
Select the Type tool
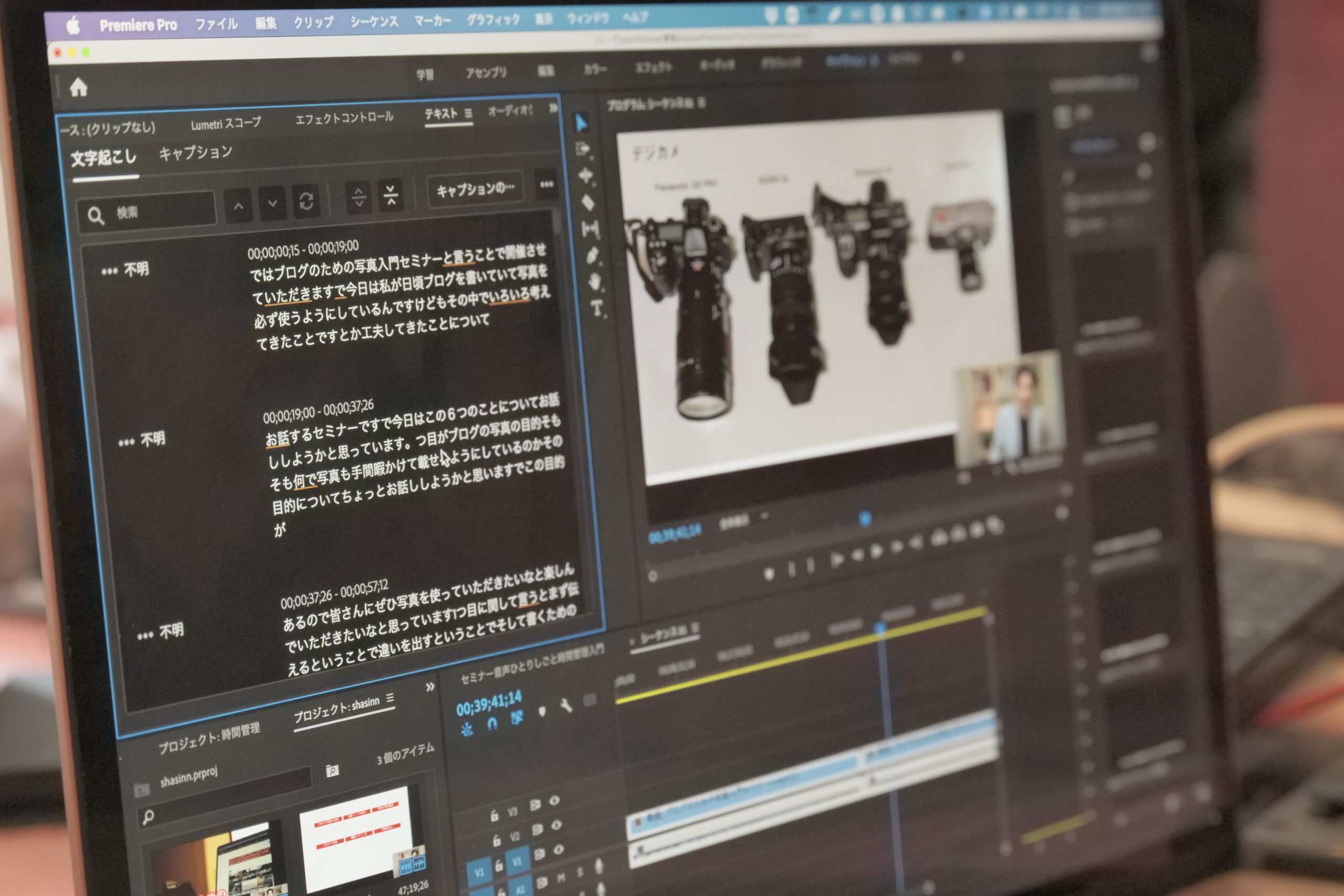point(597,309)
